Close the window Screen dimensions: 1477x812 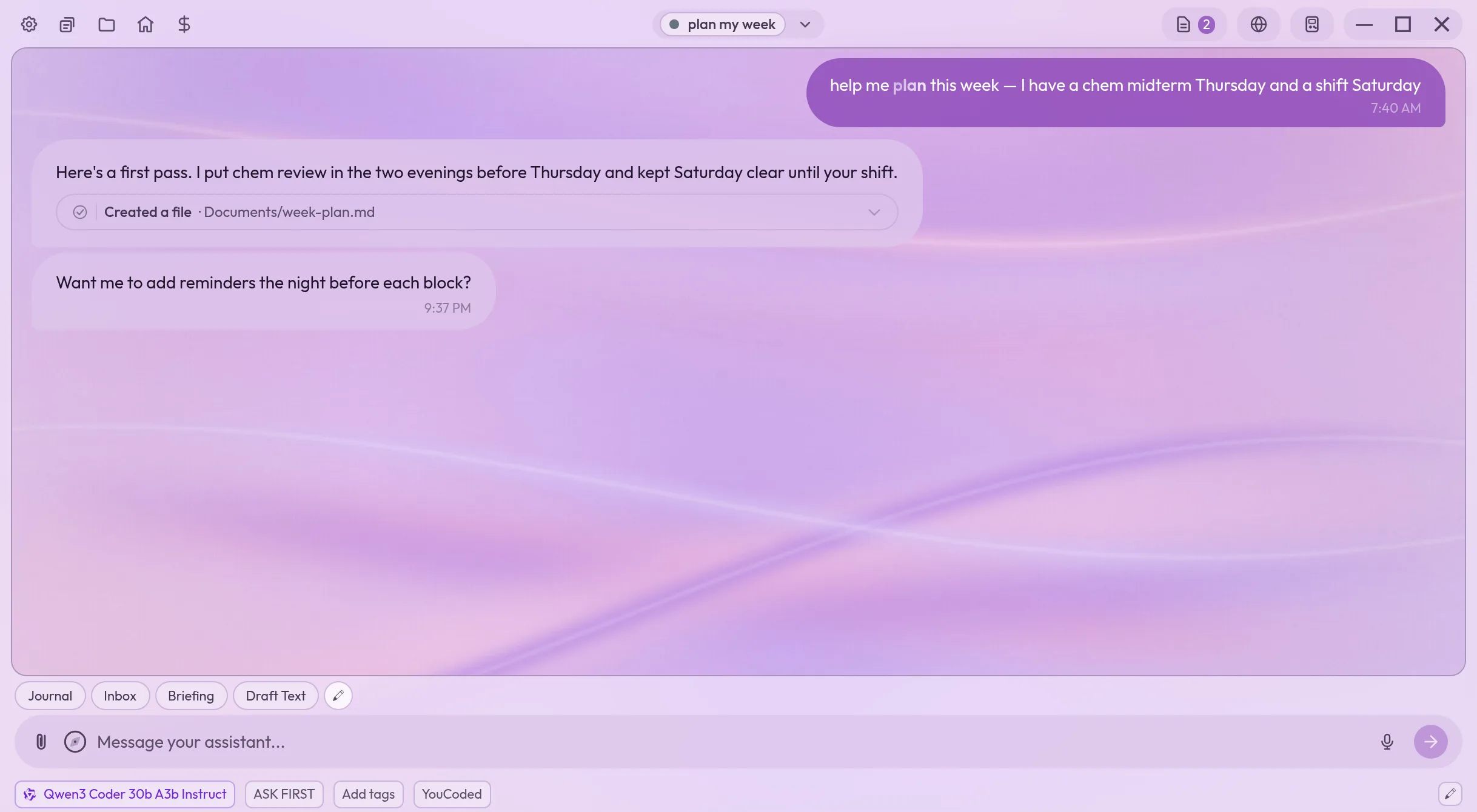pyautogui.click(x=1442, y=24)
